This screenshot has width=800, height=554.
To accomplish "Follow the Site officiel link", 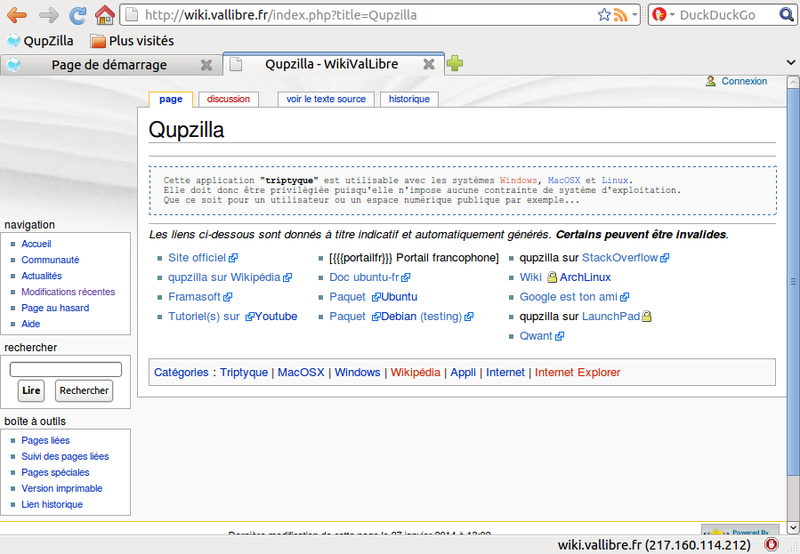I will [197, 257].
